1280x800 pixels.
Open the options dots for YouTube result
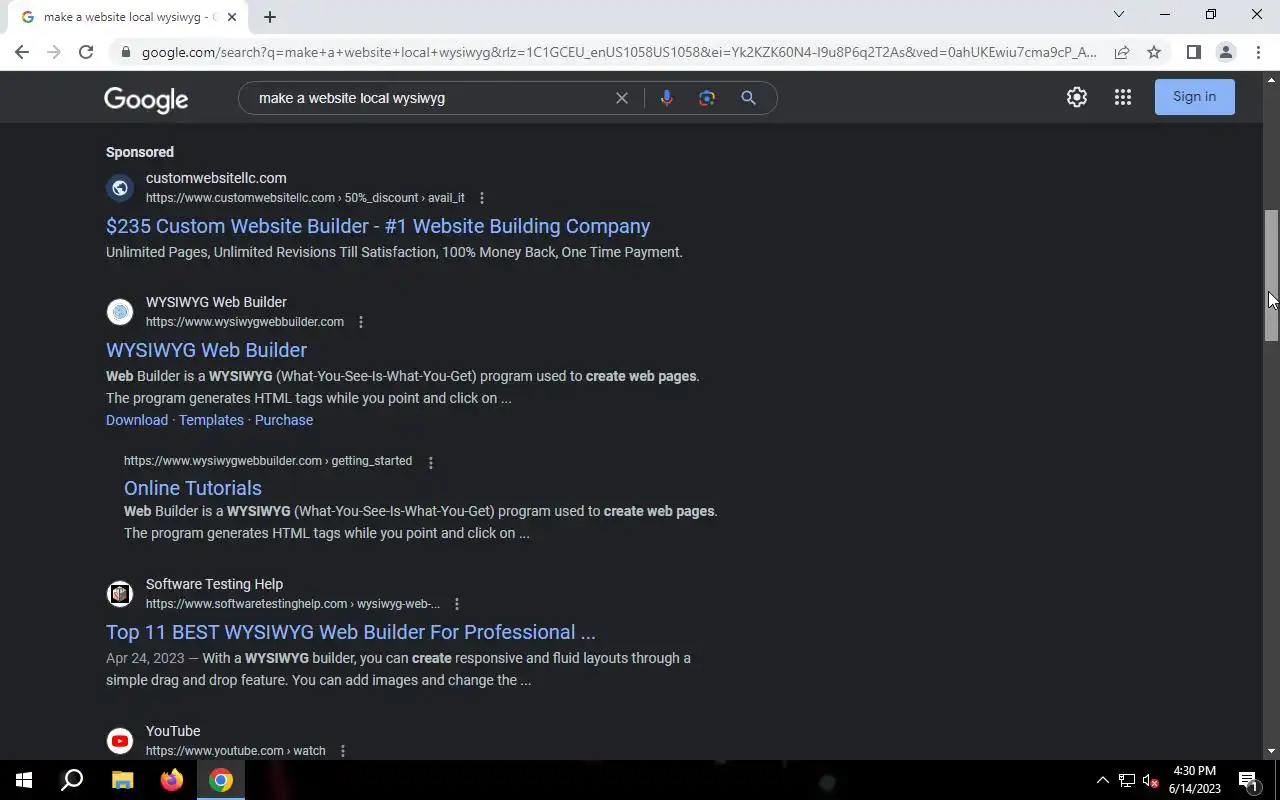point(343,751)
